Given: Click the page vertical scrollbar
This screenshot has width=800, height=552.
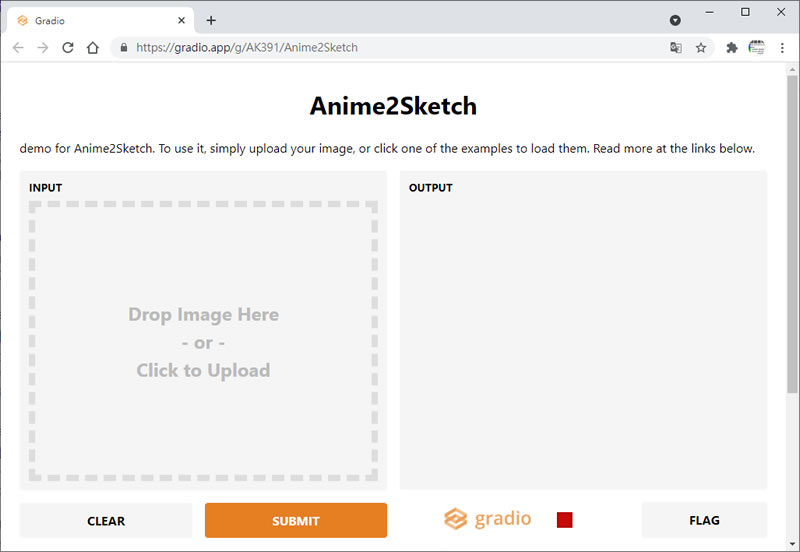Looking at the screenshot, I should [792, 234].
